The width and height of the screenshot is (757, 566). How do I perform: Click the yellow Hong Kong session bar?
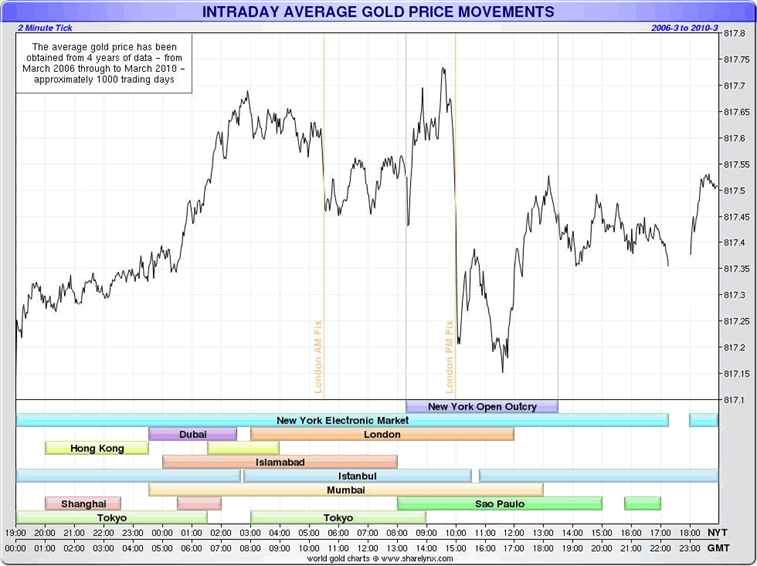(x=97, y=448)
